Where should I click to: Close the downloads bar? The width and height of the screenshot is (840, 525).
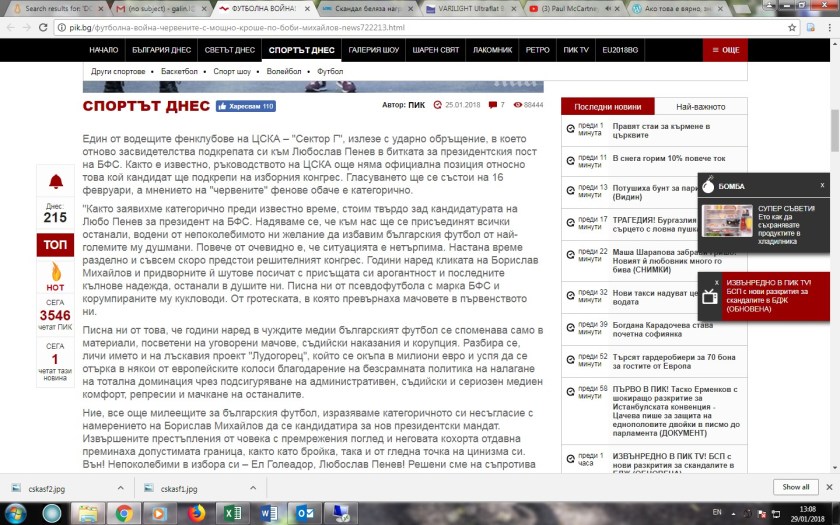point(829,487)
